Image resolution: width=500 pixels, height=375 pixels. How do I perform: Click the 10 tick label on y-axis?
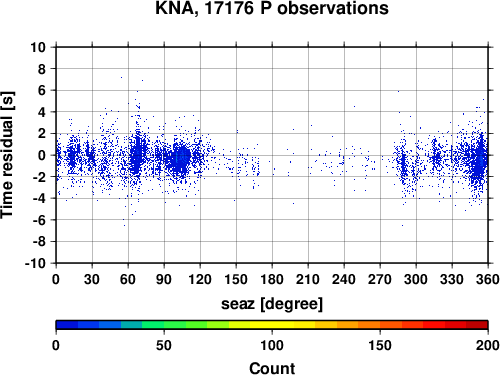[x=38, y=47]
